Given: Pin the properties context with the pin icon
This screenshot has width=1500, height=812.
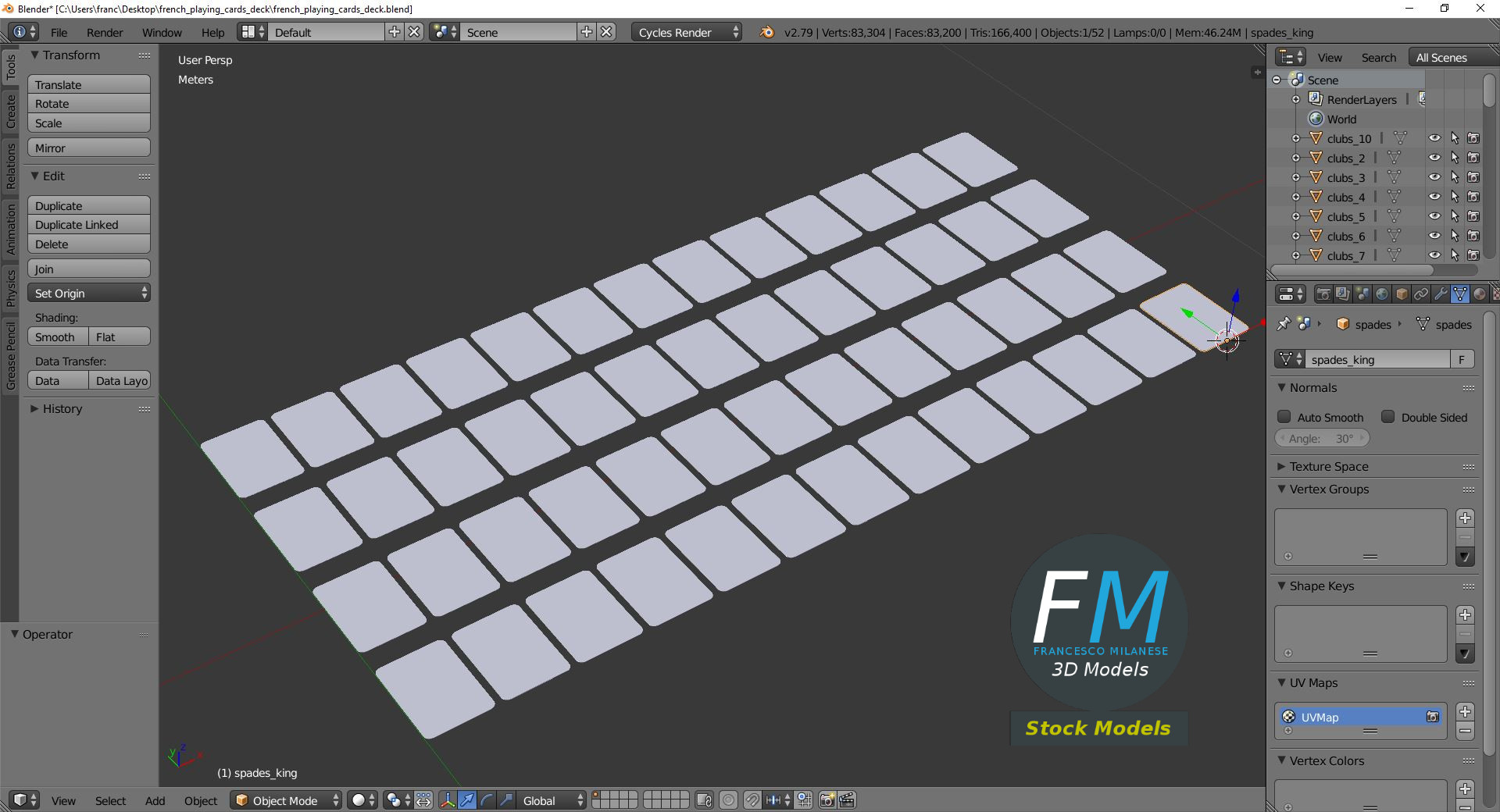Looking at the screenshot, I should click(1283, 324).
